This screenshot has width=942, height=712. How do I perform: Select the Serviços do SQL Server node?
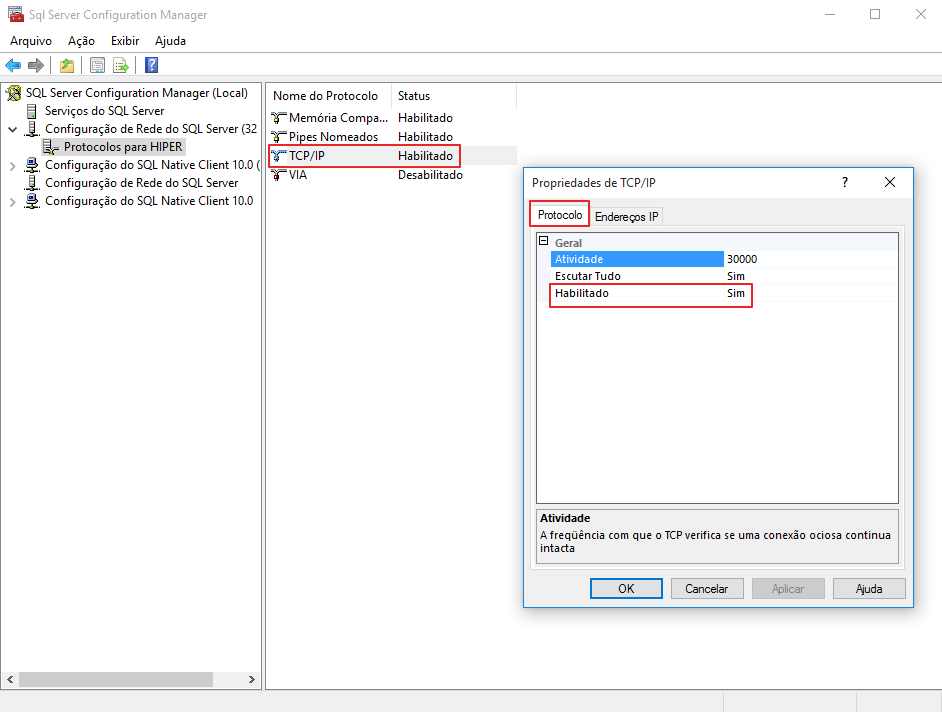pyautogui.click(x=104, y=111)
